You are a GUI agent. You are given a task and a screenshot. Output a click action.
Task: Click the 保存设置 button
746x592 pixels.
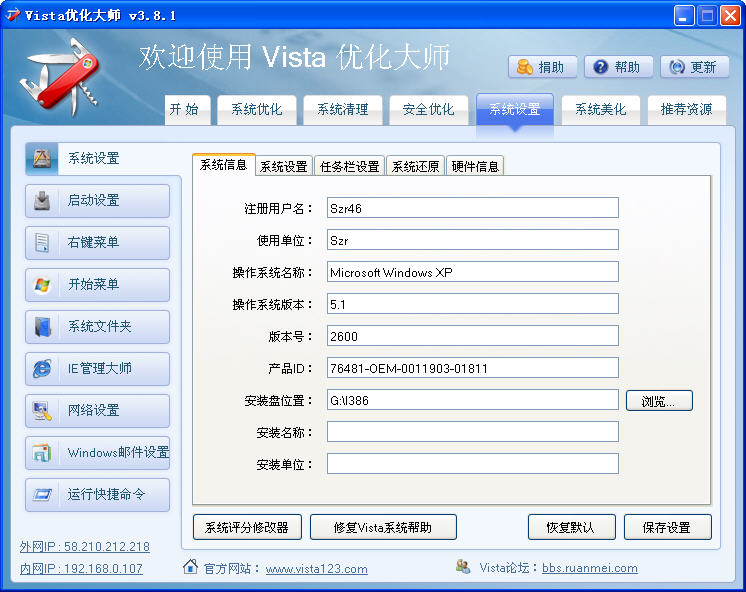point(667,527)
